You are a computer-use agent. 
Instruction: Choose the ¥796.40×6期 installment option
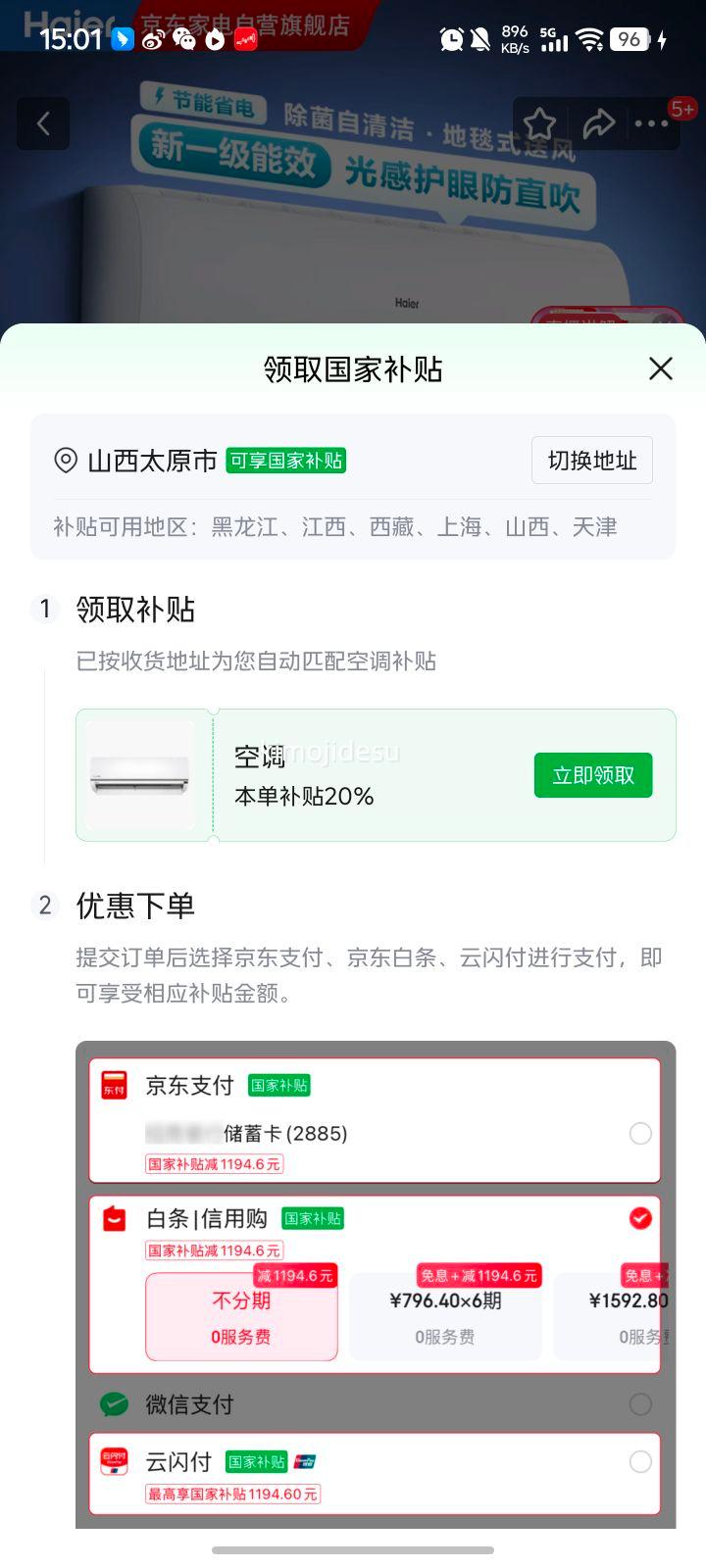(x=445, y=1316)
